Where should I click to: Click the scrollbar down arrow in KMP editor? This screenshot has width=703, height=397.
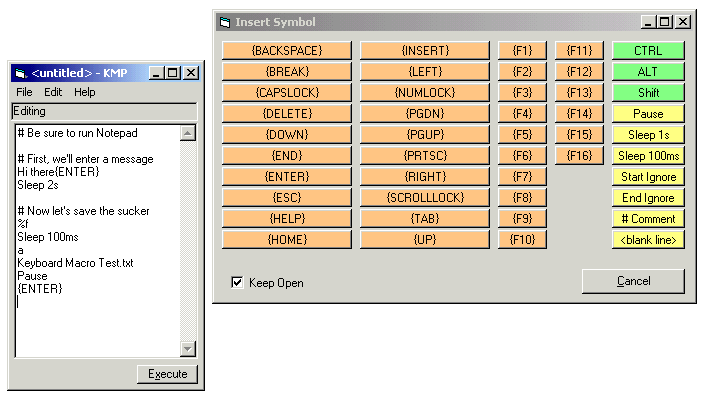coord(188,349)
